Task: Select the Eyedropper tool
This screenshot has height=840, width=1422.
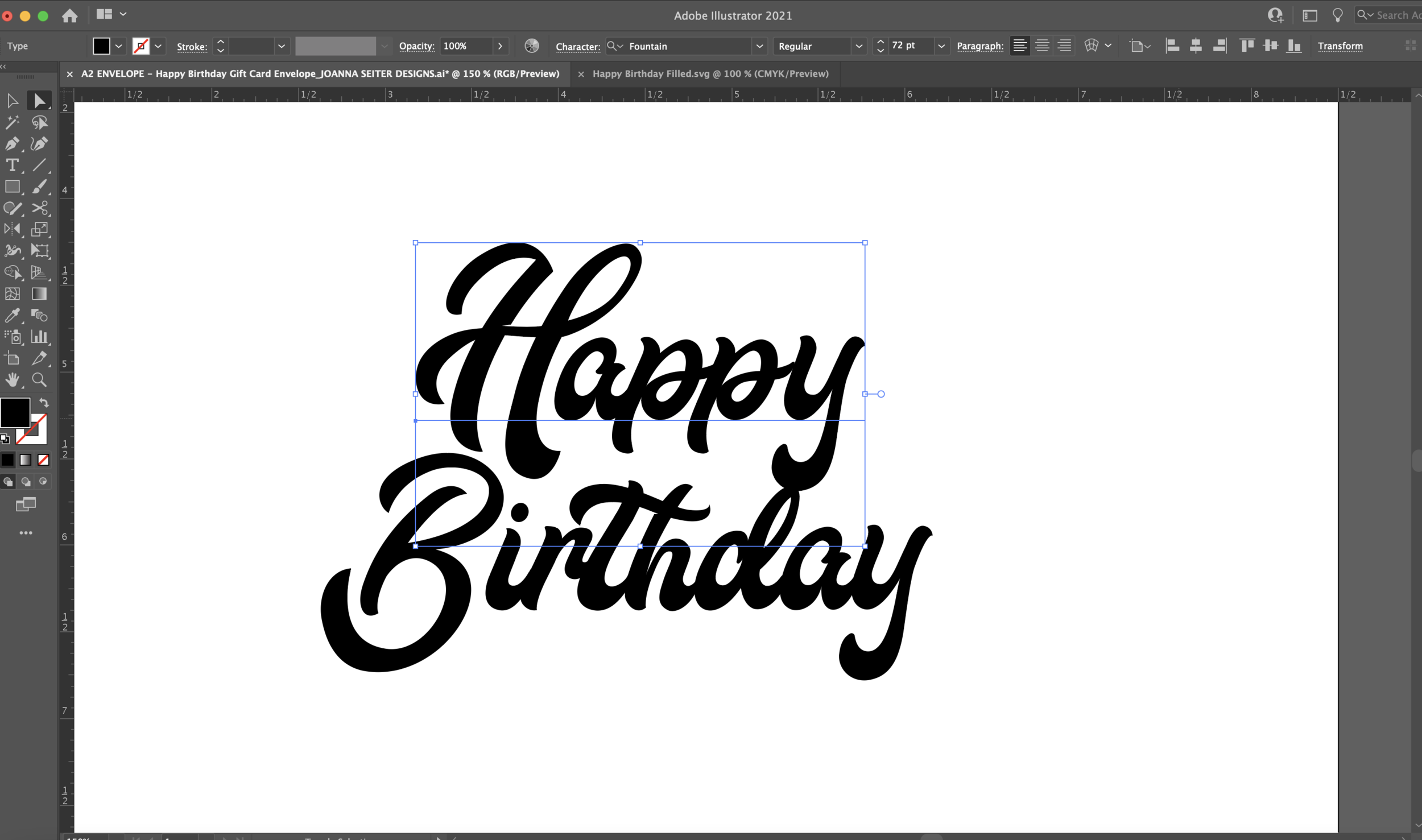Action: click(x=12, y=315)
